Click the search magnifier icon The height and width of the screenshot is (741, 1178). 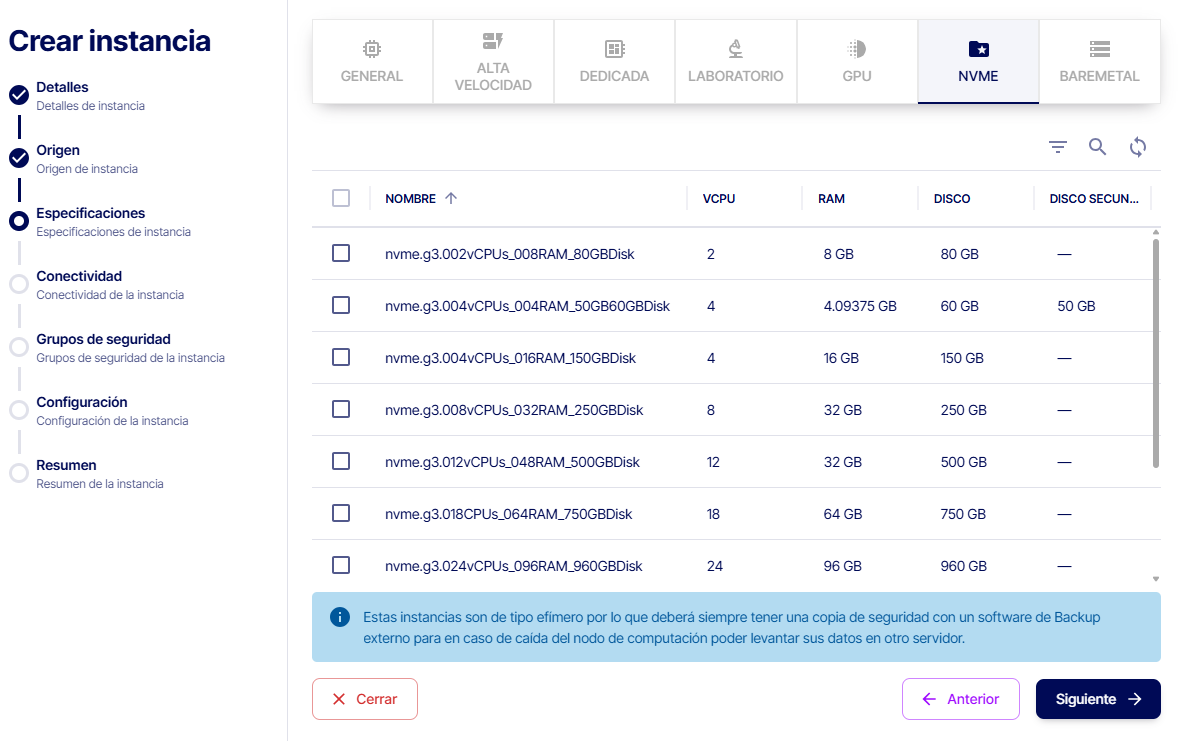point(1098,147)
